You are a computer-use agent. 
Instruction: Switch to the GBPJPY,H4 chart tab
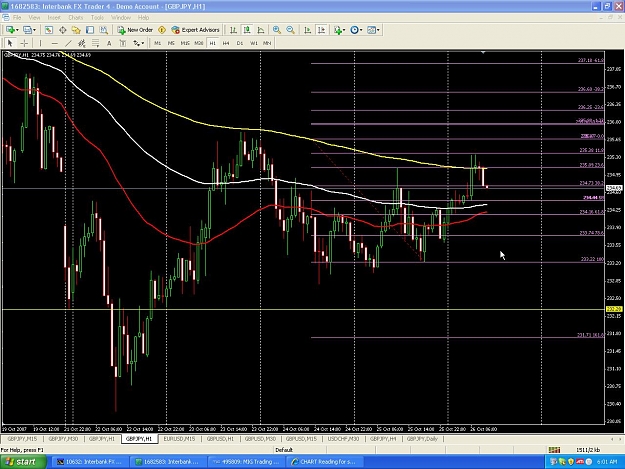383,439
